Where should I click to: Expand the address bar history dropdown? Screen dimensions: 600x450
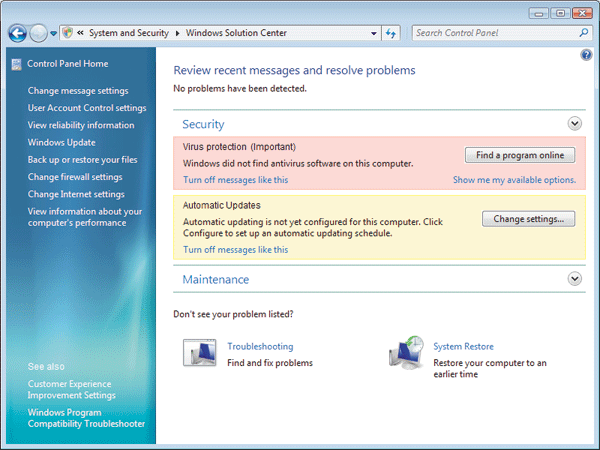(x=374, y=33)
